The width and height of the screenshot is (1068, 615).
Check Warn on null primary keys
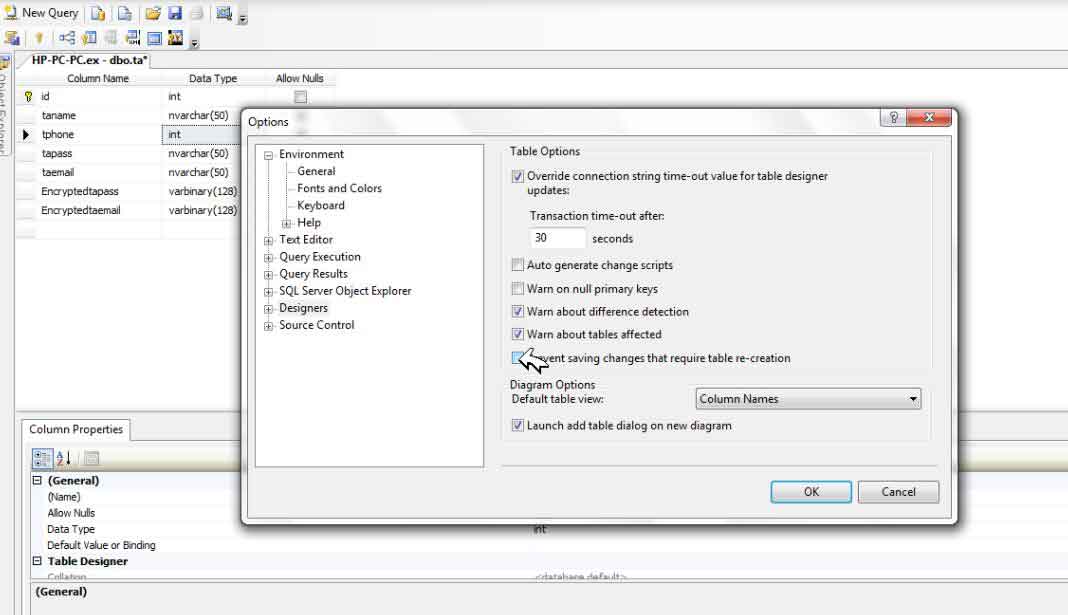pos(517,289)
